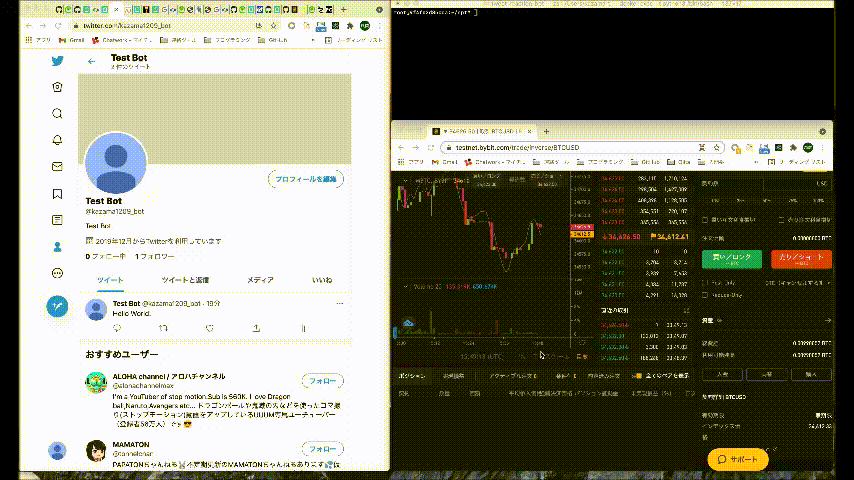The image size is (854, 480).
Task: Tick the right checkbox above the order cost row
Action: tap(781, 220)
